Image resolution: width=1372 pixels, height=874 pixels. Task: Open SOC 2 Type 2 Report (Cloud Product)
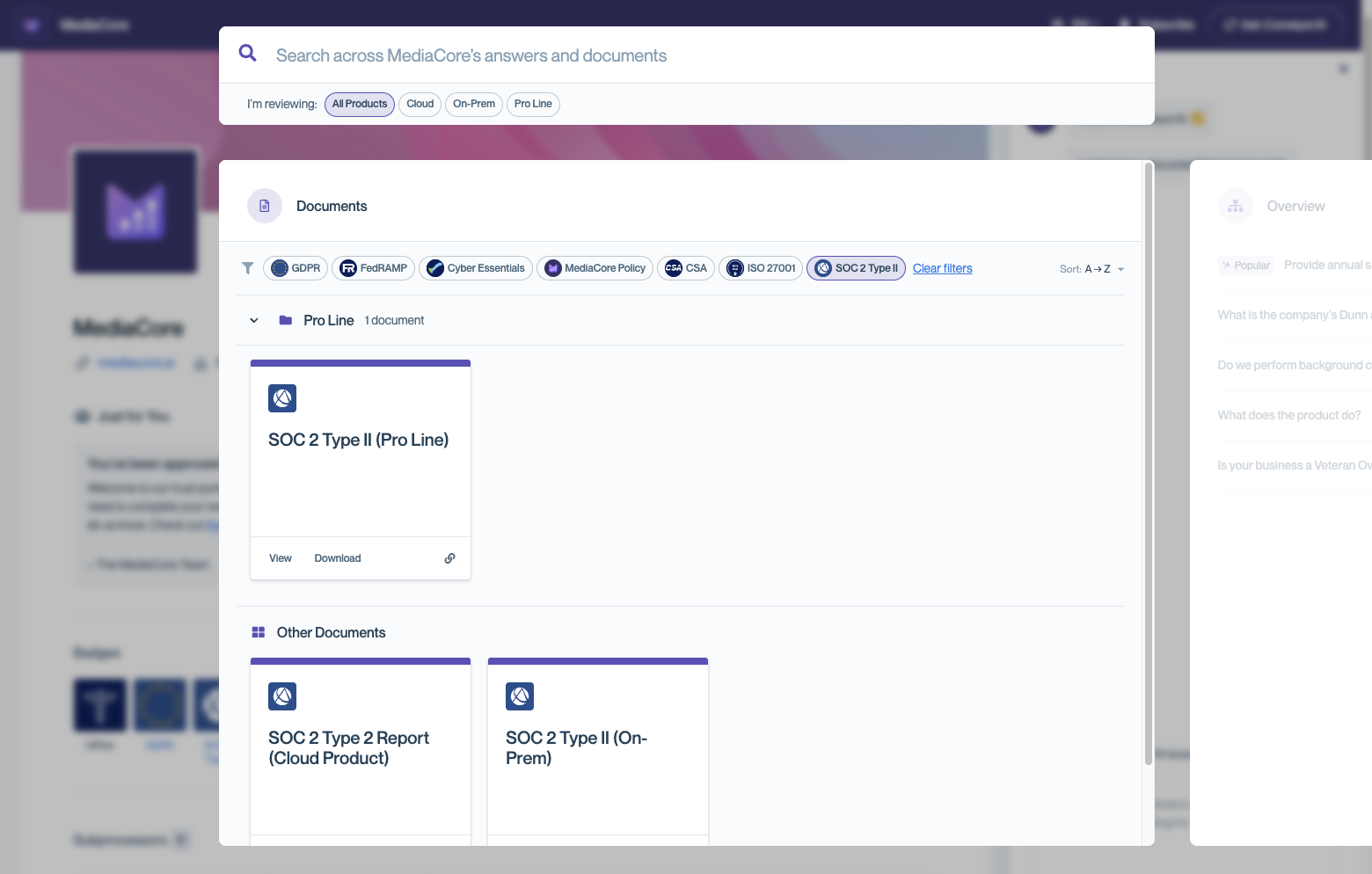tap(348, 748)
